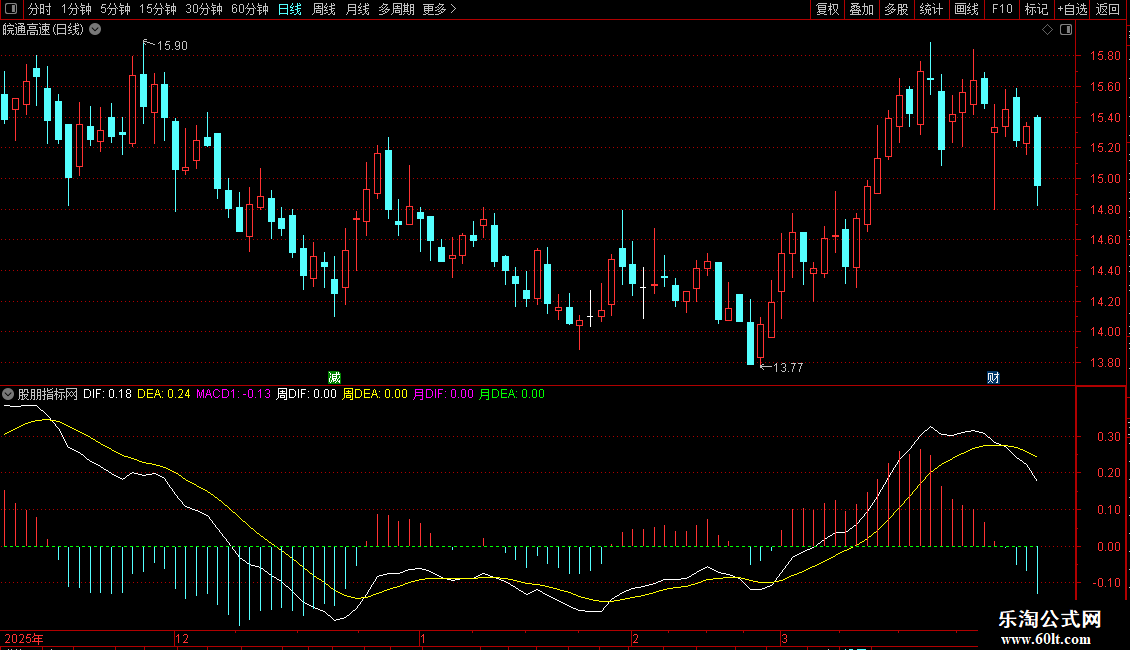Switch to 分时 intraday view
Screen dimensions: 1130x650
coord(40,9)
